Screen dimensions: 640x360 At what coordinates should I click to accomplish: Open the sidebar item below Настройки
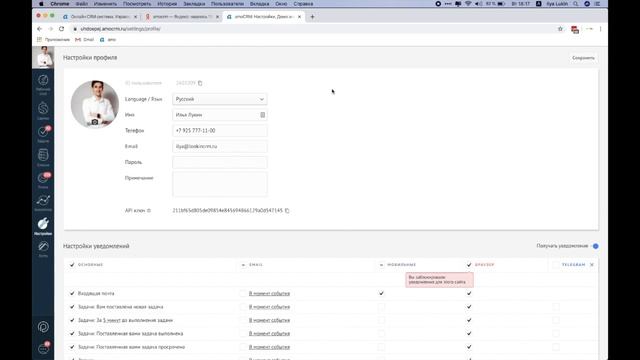click(x=43, y=249)
